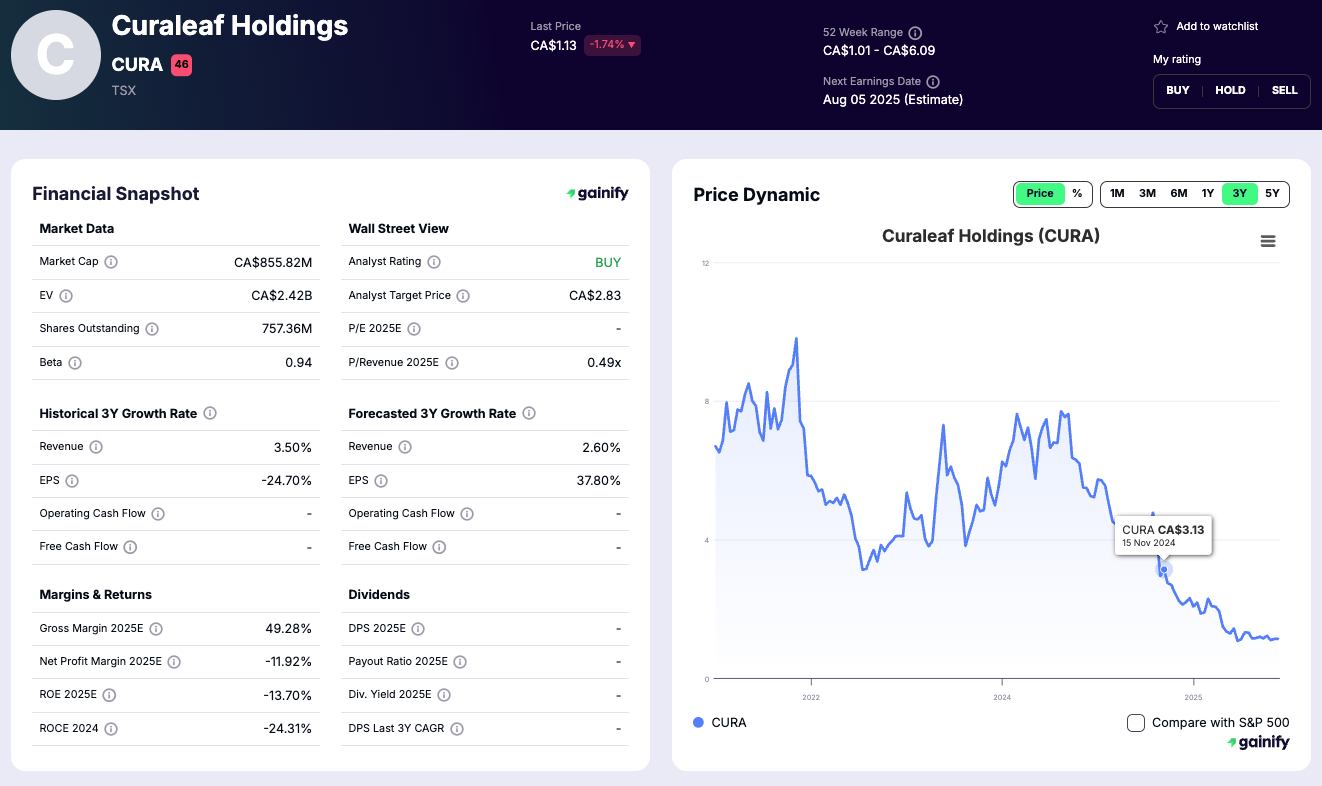Screen dimensions: 1322x786
Task: Click info icon beside Analyst Target Price
Action: [x=464, y=296]
